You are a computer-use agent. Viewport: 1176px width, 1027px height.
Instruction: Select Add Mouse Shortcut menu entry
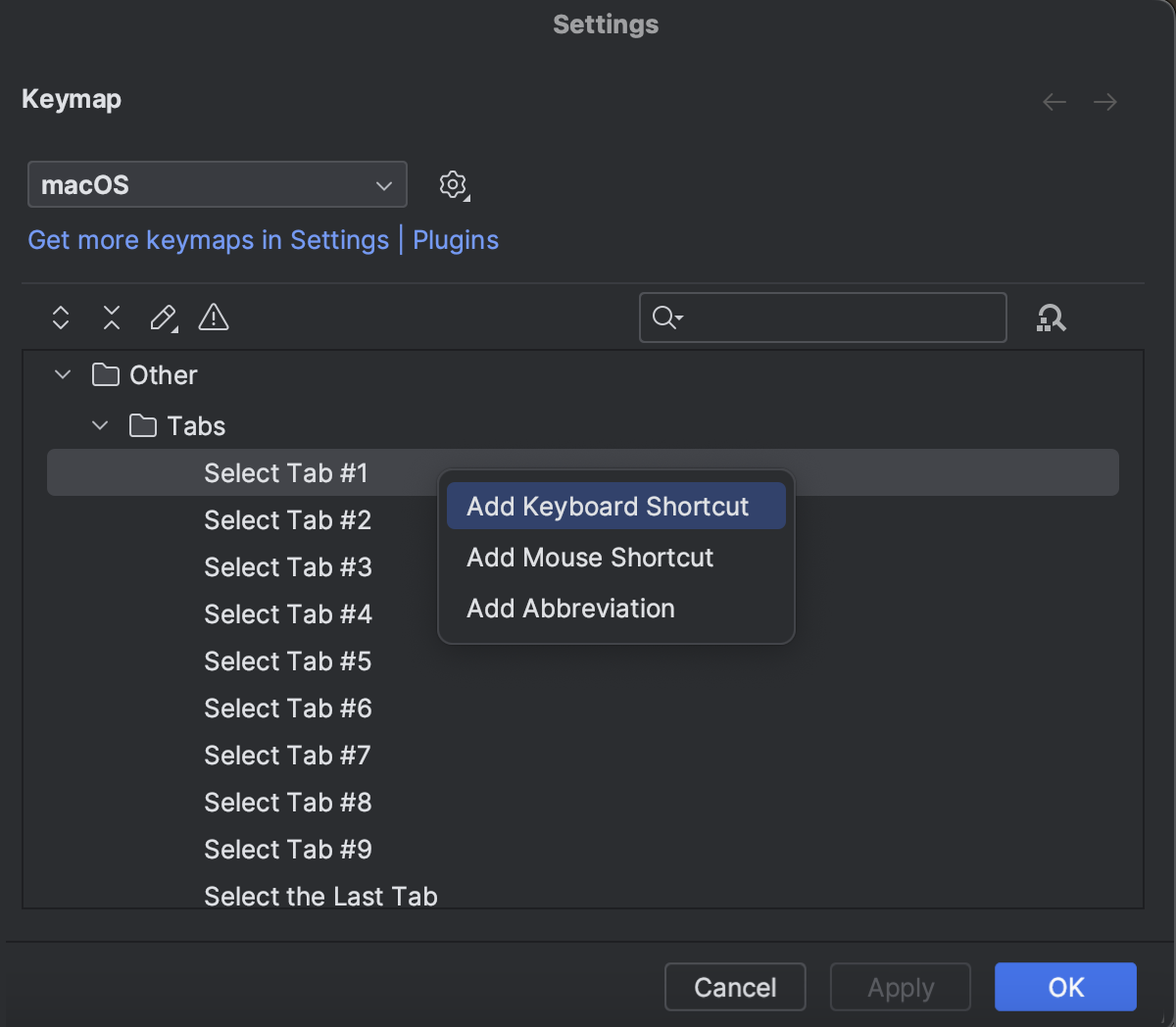pyautogui.click(x=590, y=558)
